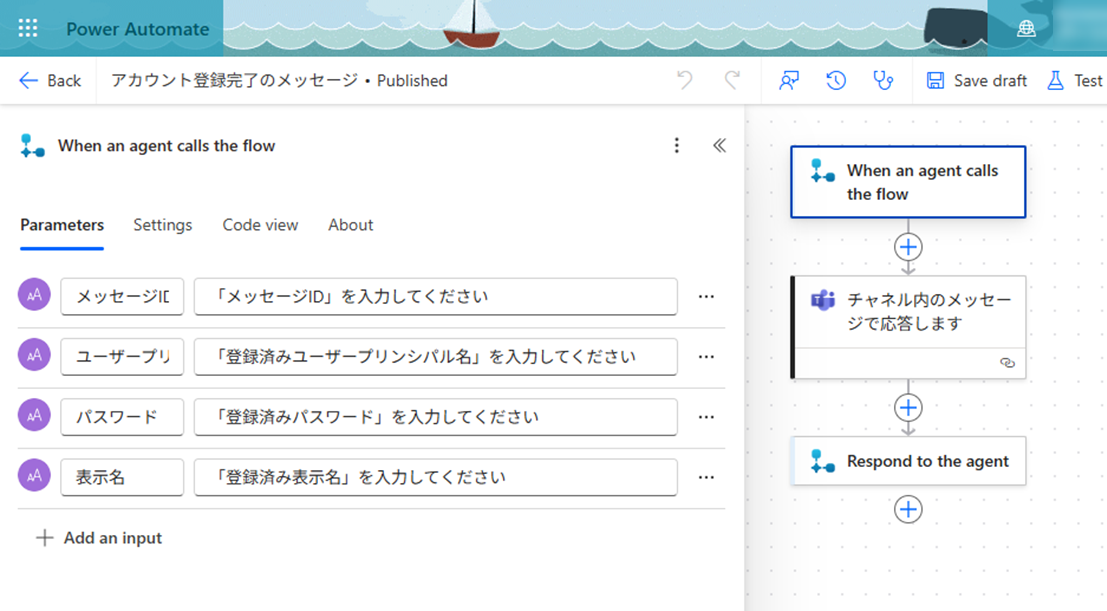Image resolution: width=1107 pixels, height=611 pixels.
Task: Click the 登録済みユーザープリンシパル名 description field
Action: tap(436, 357)
